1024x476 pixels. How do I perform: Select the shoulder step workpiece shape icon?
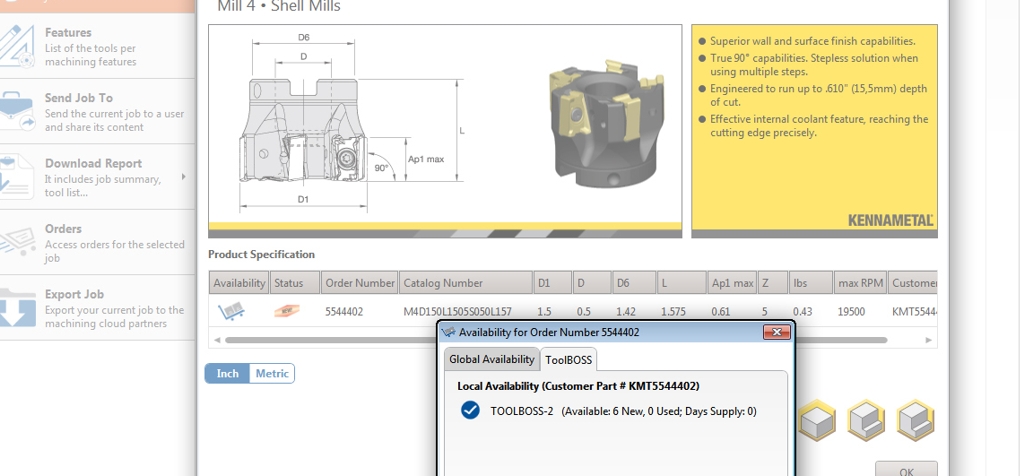866,420
